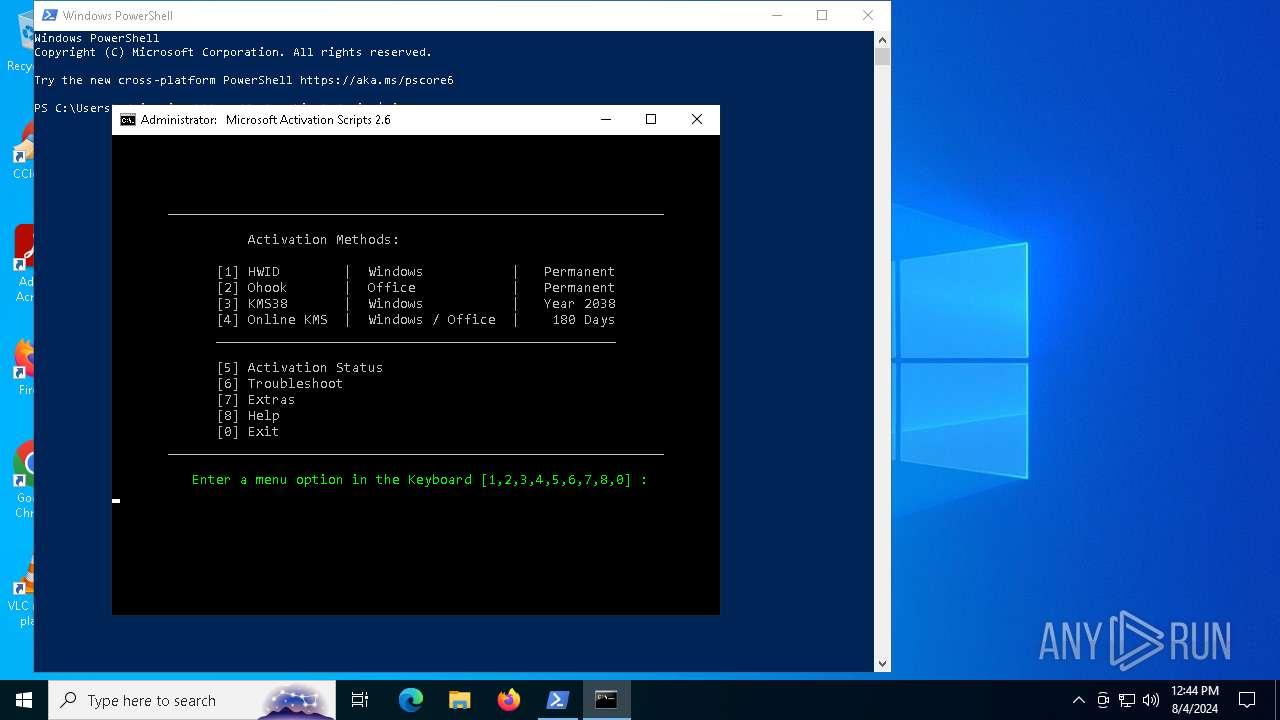Open the Action Center notifications icon
Viewport: 1280px width, 720px height.
click(x=1247, y=700)
